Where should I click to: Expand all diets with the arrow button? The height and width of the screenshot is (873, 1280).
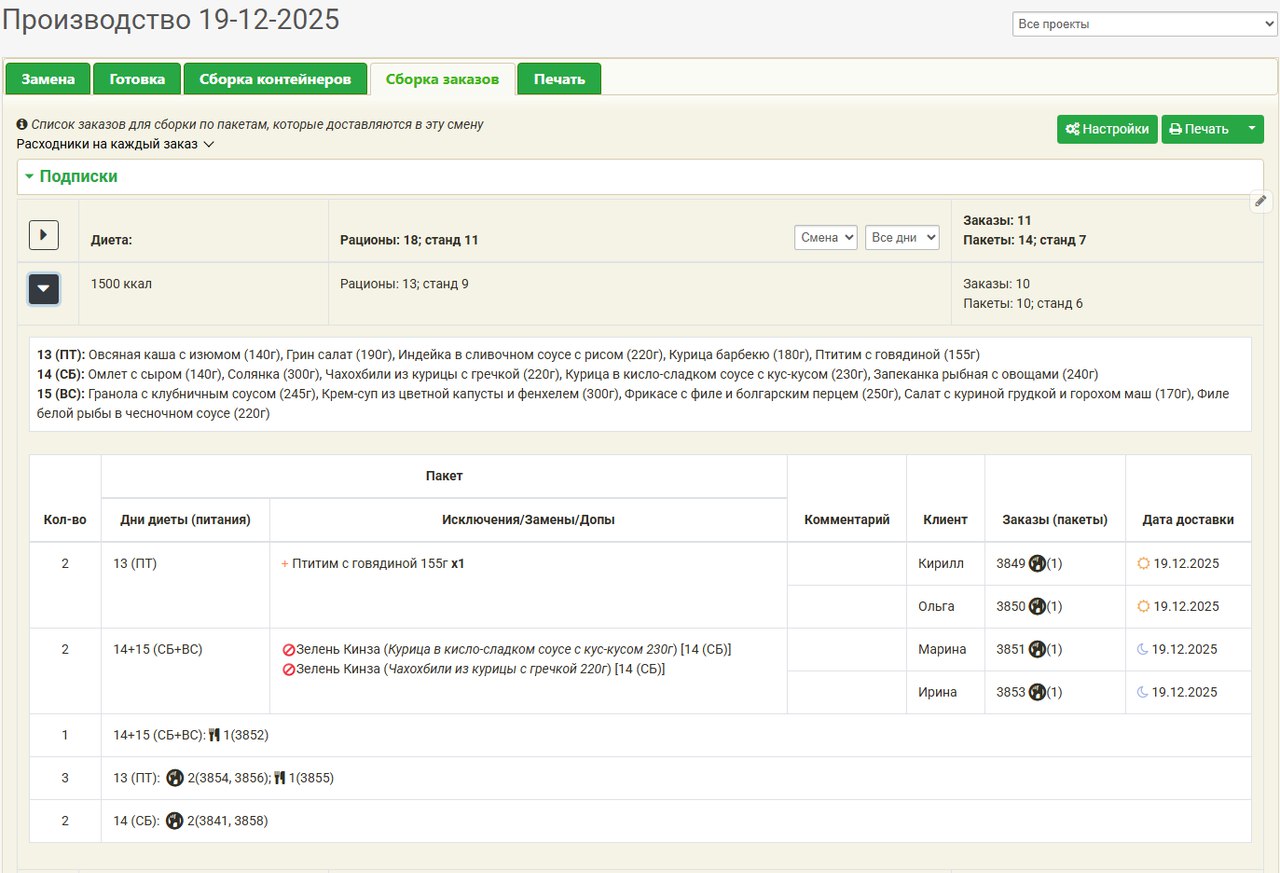[x=43, y=236]
